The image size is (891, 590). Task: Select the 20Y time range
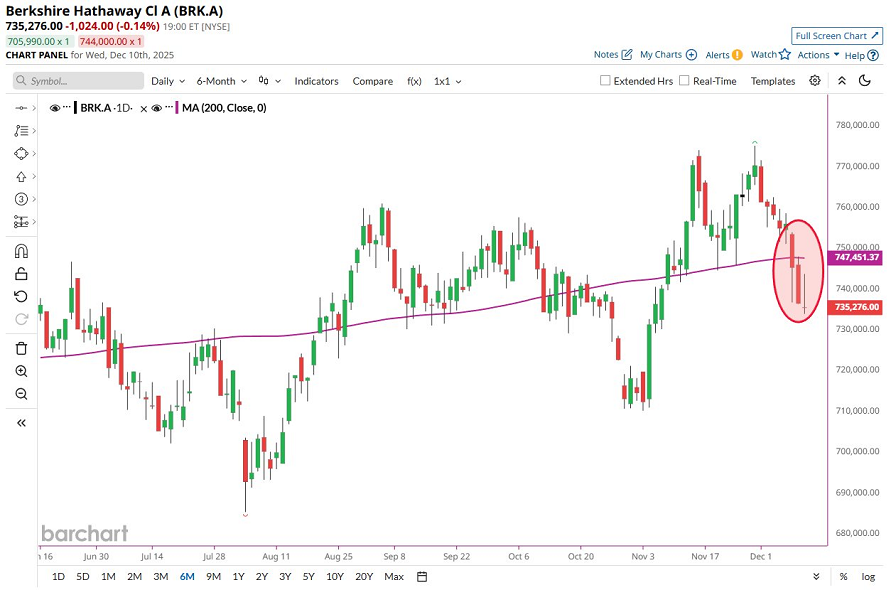click(364, 576)
